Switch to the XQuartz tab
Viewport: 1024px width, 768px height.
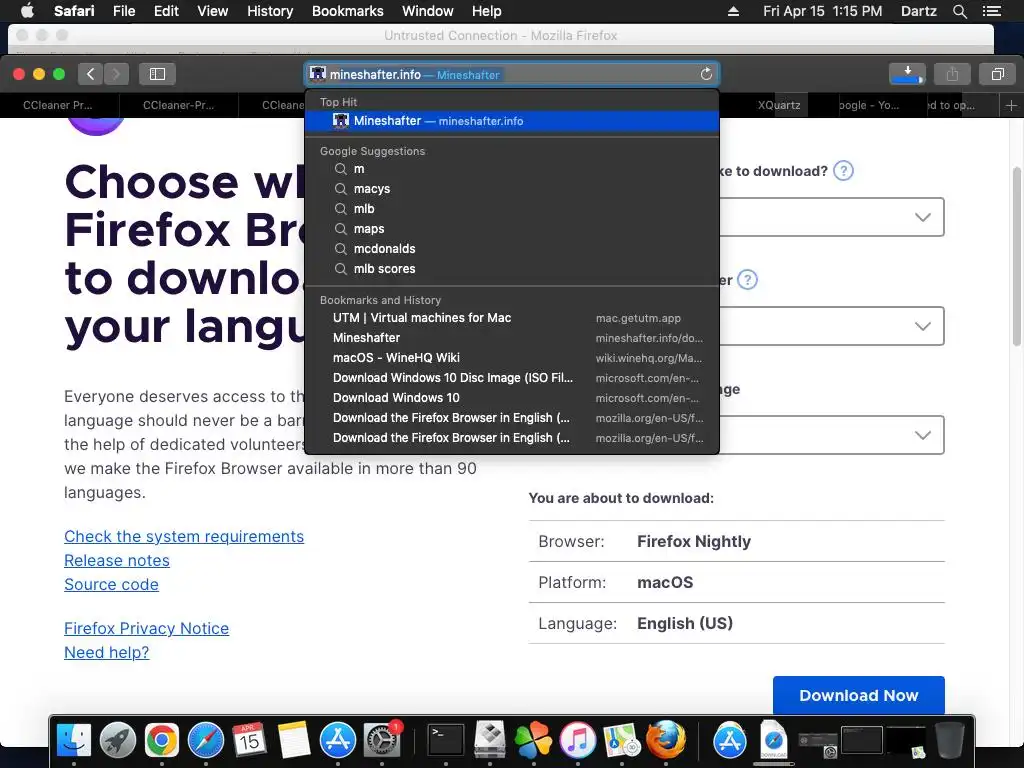point(778,105)
